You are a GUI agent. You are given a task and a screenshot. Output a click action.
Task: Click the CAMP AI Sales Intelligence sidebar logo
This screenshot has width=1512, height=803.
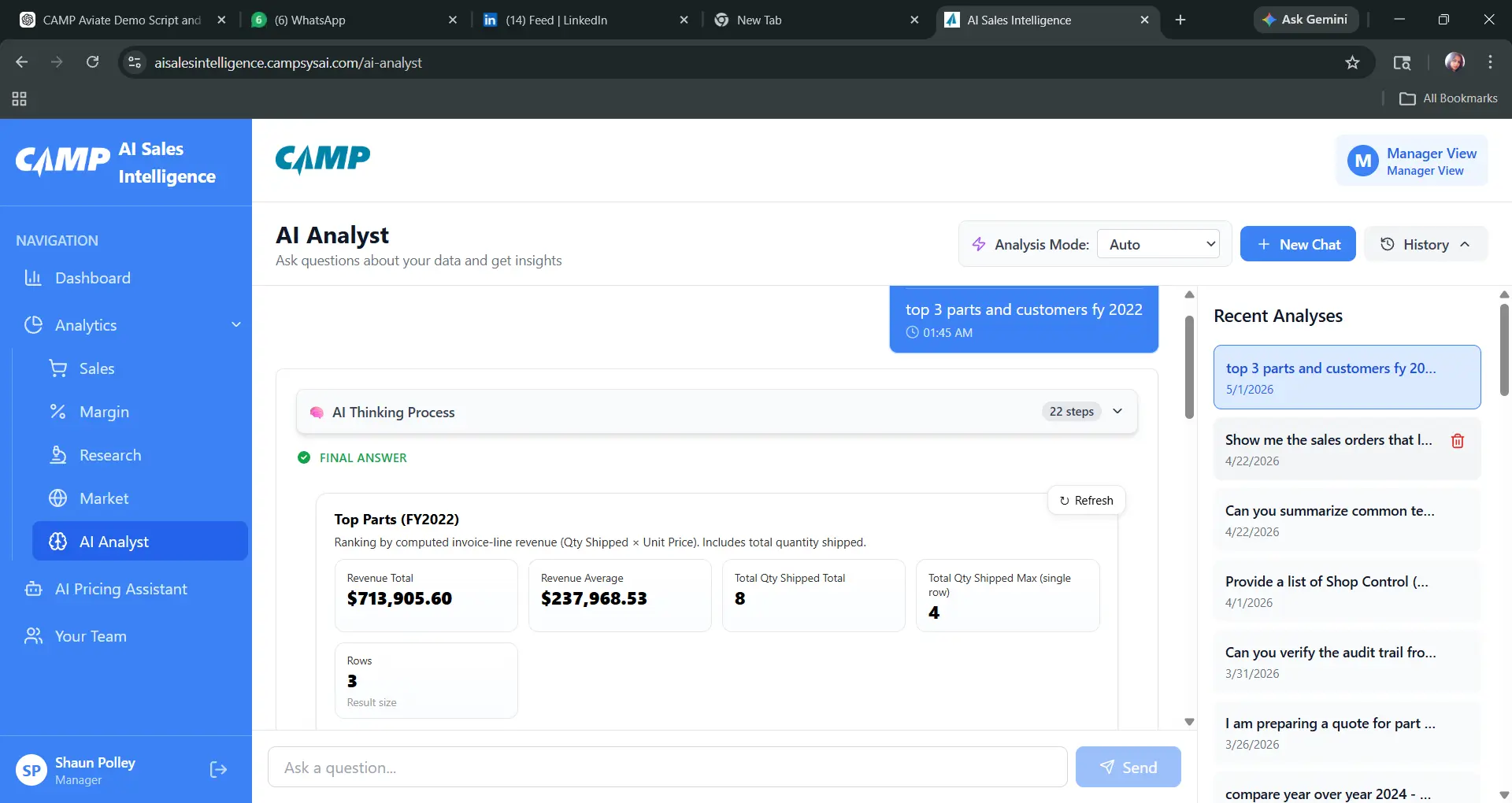(x=116, y=162)
